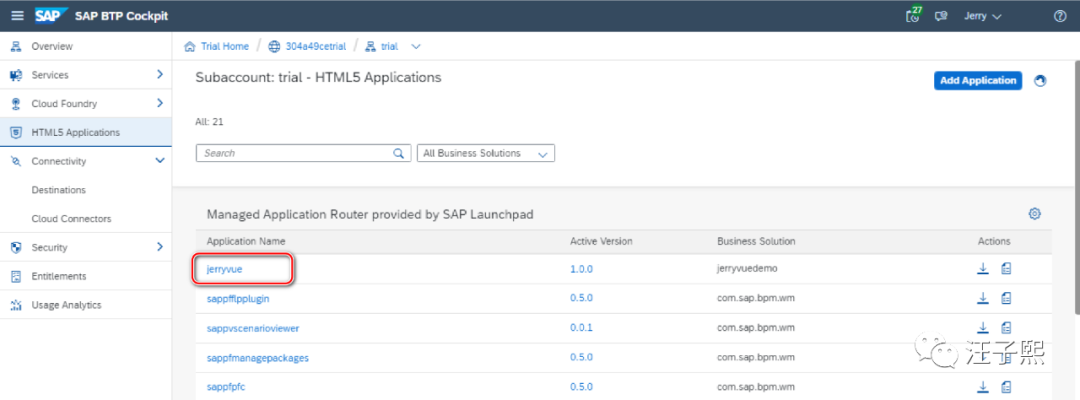Click the search magnifier icon

coord(399,153)
